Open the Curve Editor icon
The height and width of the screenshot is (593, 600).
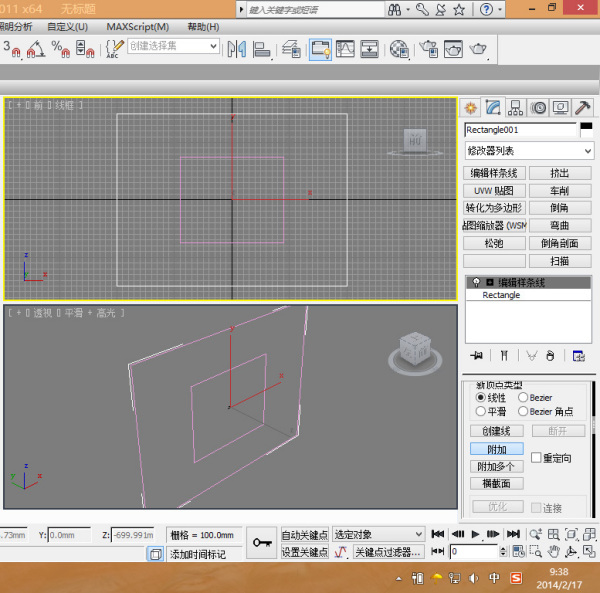pyautogui.click(x=345, y=49)
